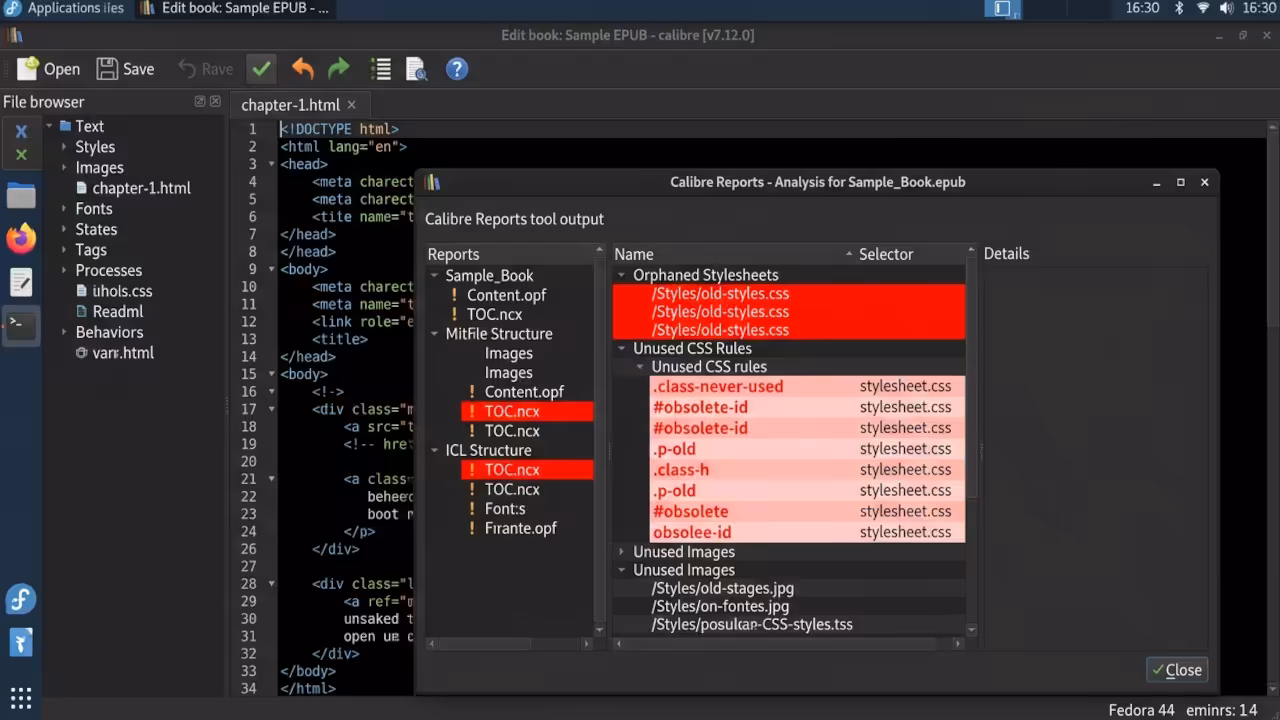
Task: Click the Reports pane horizontal scrollbar
Action: (x=511, y=644)
